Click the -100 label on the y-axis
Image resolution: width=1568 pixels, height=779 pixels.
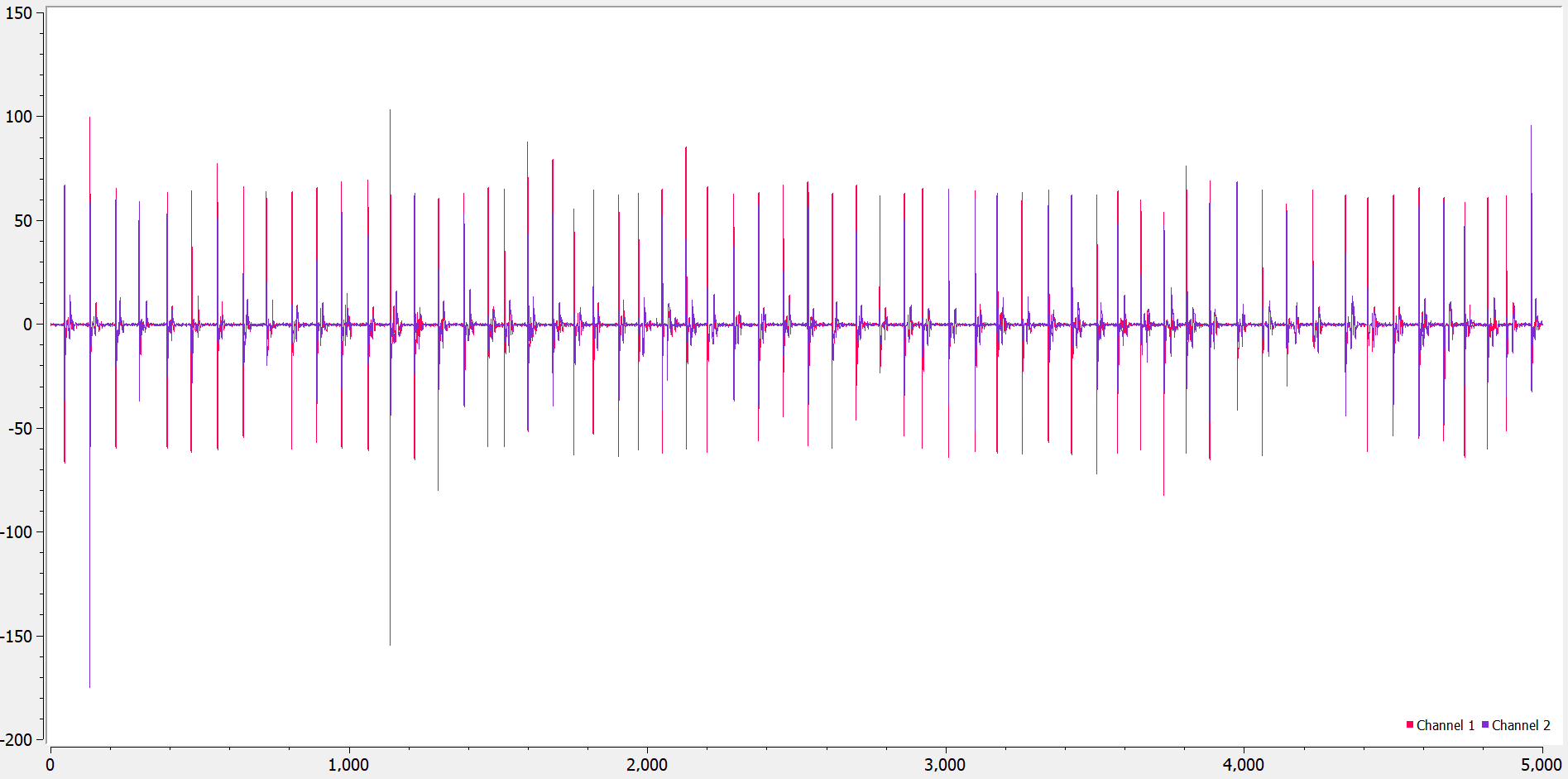coord(17,532)
